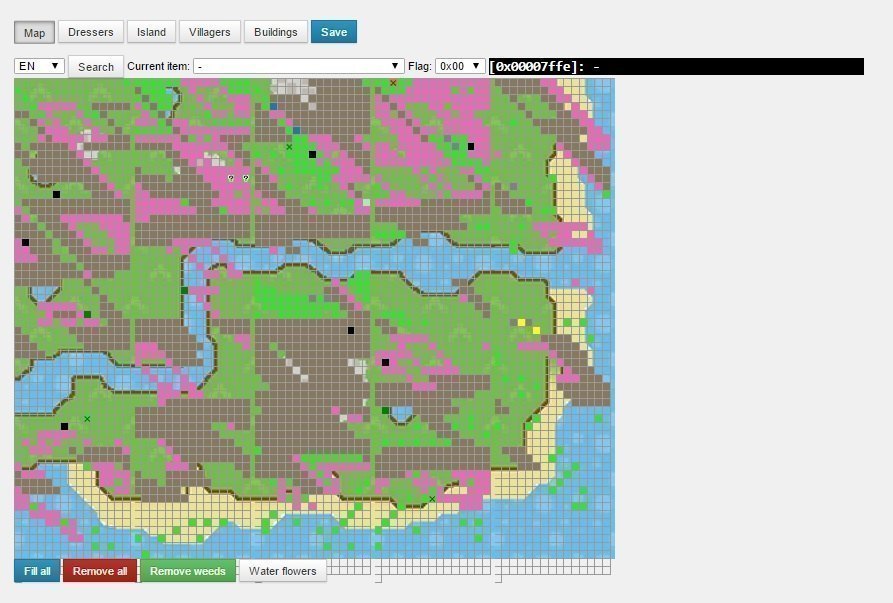Click the red Remove all button
This screenshot has width=893, height=603.
[x=100, y=571]
